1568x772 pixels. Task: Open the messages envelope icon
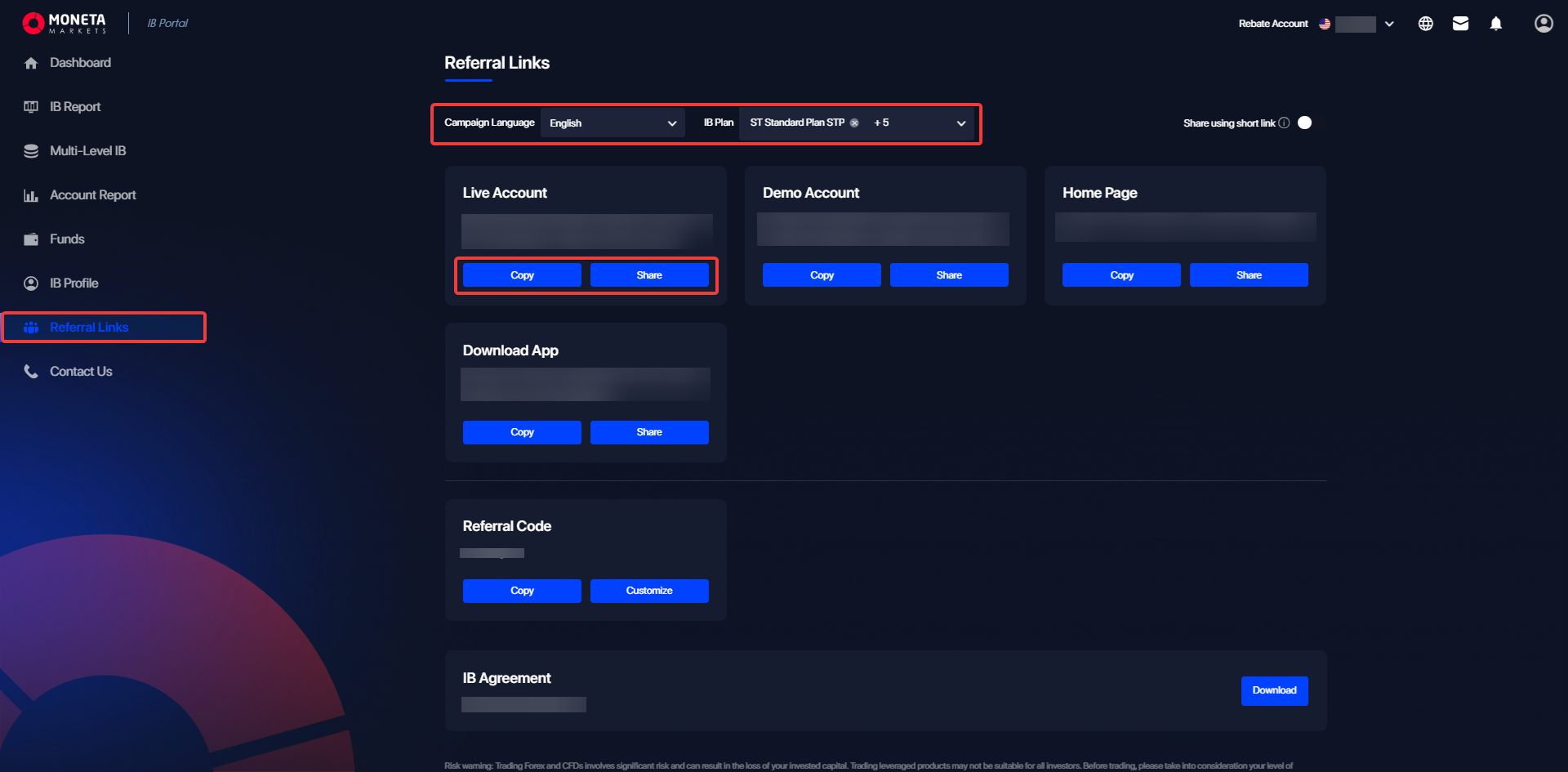(x=1460, y=24)
